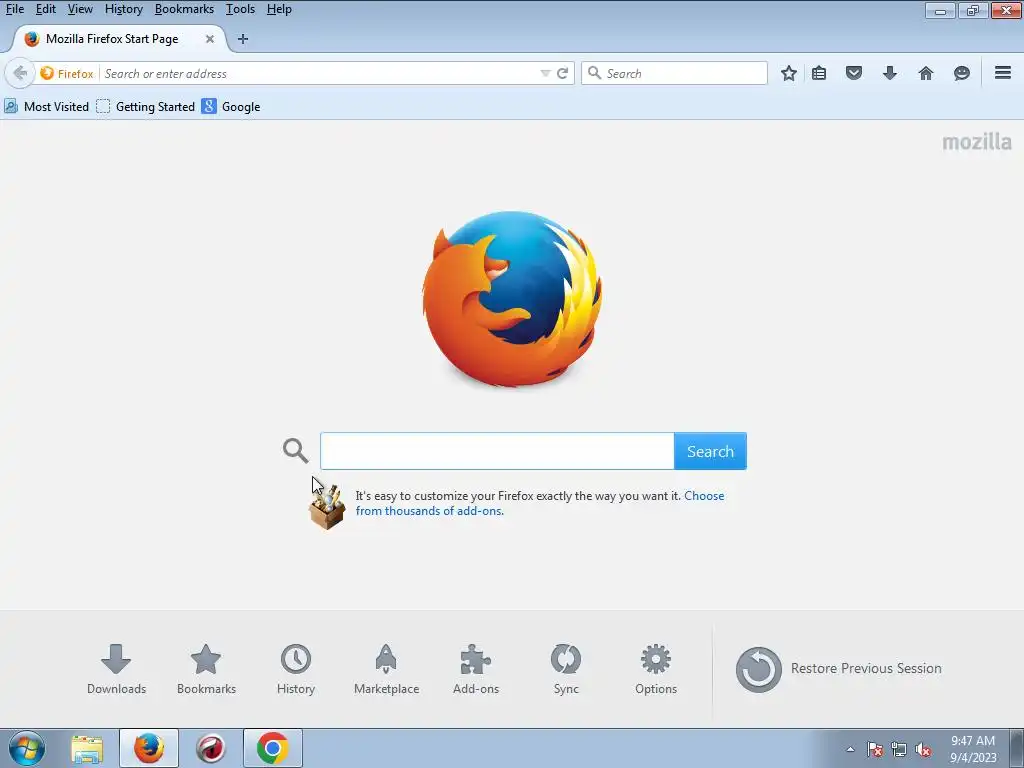Open Add-ons puzzle piece launcher
The image size is (1024, 768).
[476, 669]
